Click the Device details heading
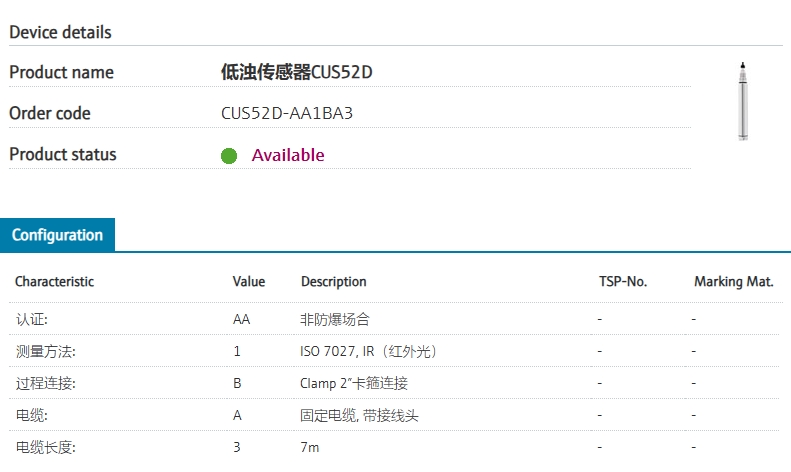Image resolution: width=791 pixels, height=472 pixels. point(60,32)
